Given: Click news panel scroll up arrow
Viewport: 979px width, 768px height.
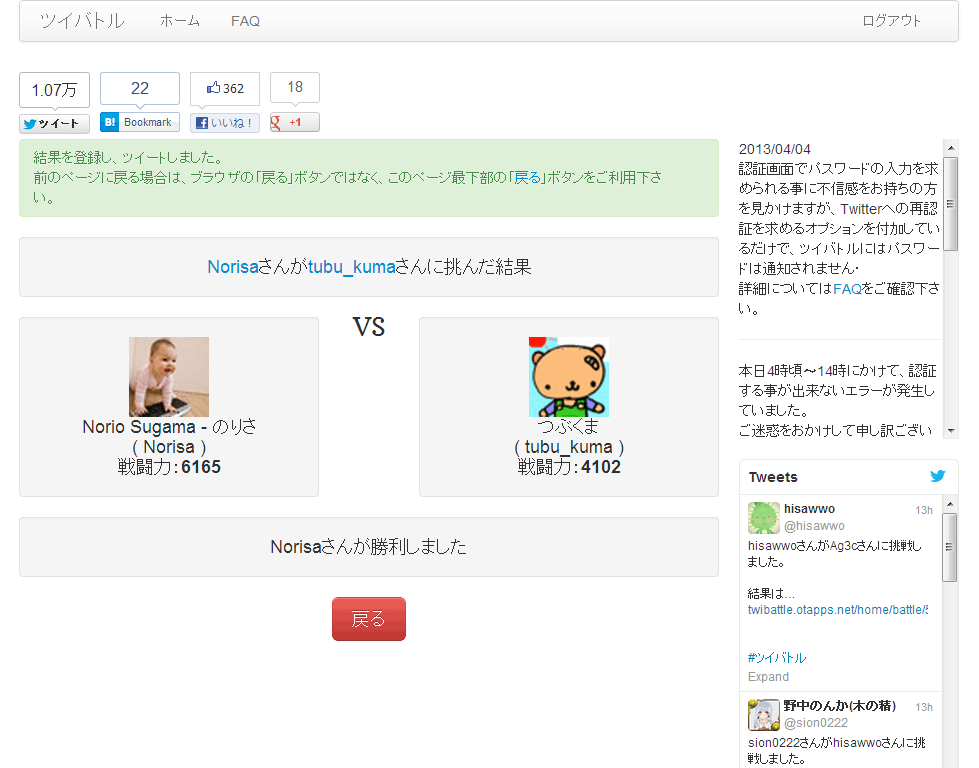Looking at the screenshot, I should (951, 148).
